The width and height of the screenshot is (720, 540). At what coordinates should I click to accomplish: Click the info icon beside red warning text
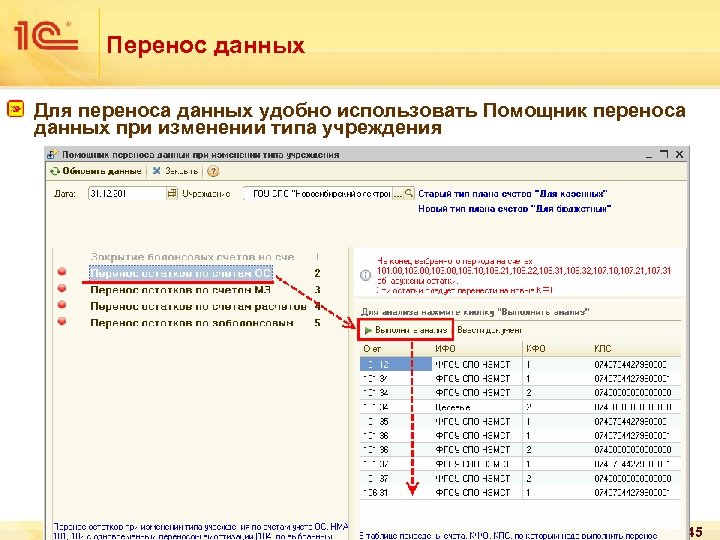tap(366, 275)
